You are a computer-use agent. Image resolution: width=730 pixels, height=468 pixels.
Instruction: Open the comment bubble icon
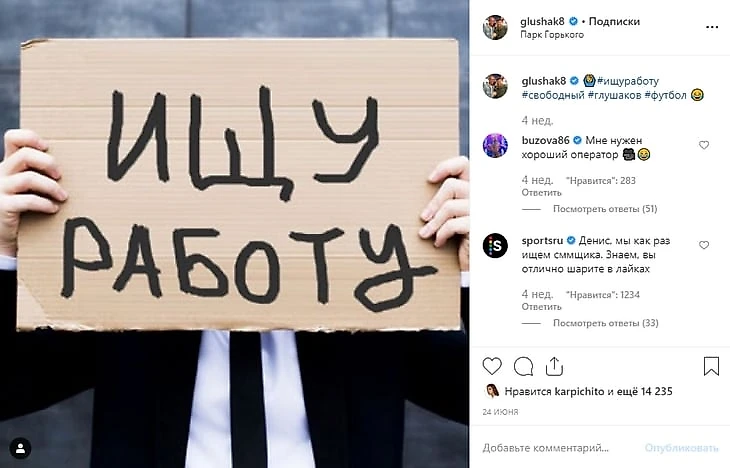[x=523, y=366]
